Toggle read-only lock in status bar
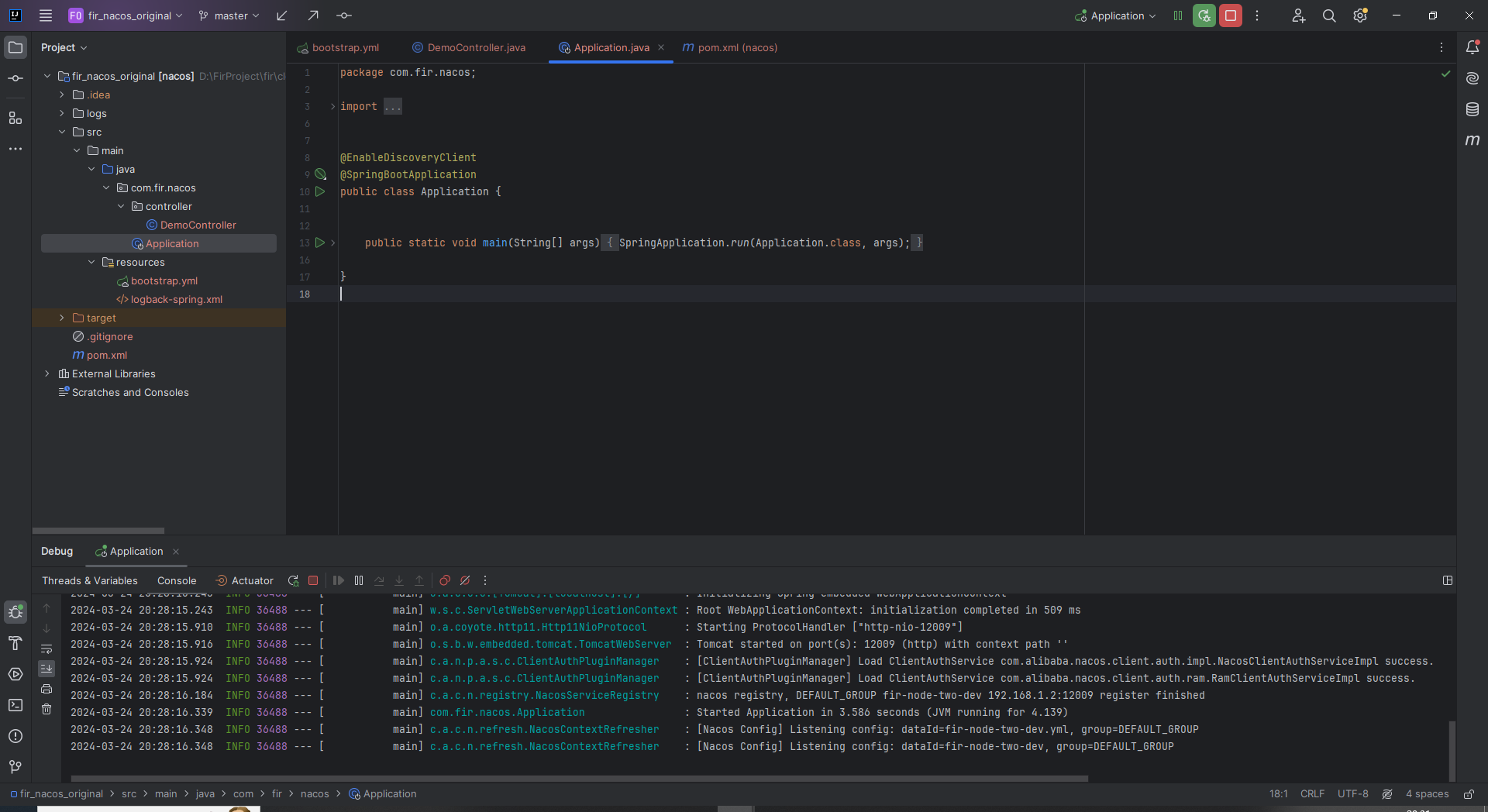The height and width of the screenshot is (812, 1488). [x=1469, y=794]
